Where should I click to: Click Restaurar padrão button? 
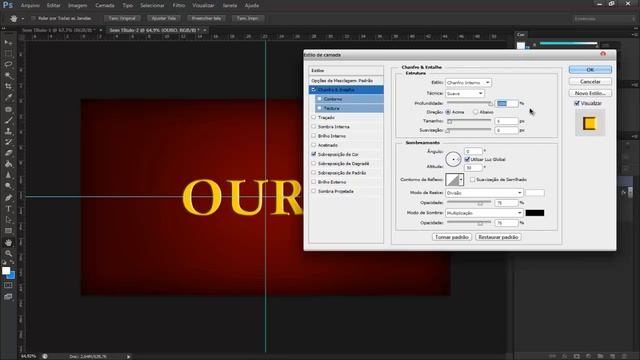pyautogui.click(x=498, y=237)
